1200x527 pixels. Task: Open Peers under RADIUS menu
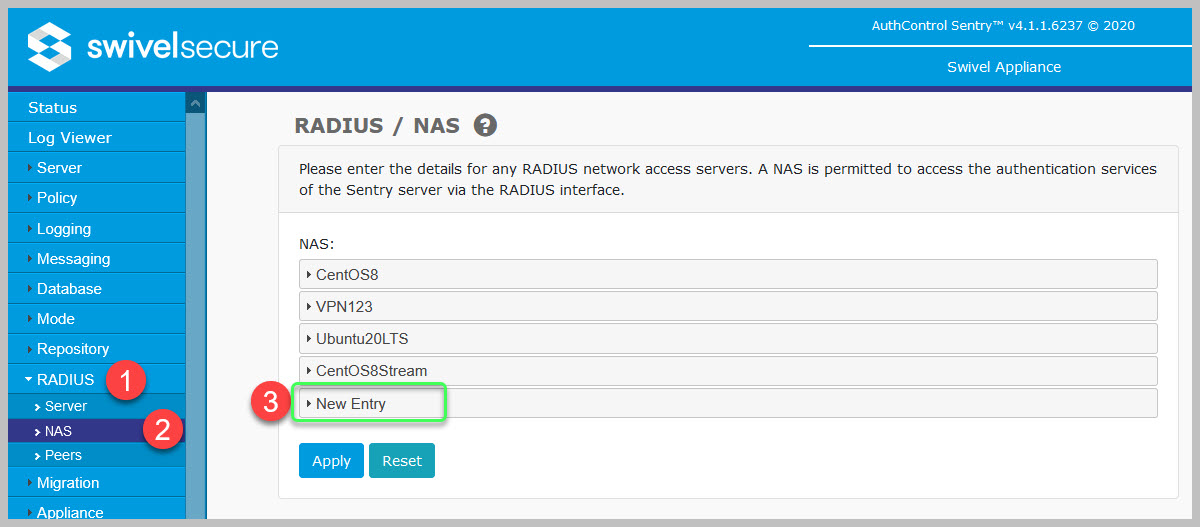tap(63, 455)
